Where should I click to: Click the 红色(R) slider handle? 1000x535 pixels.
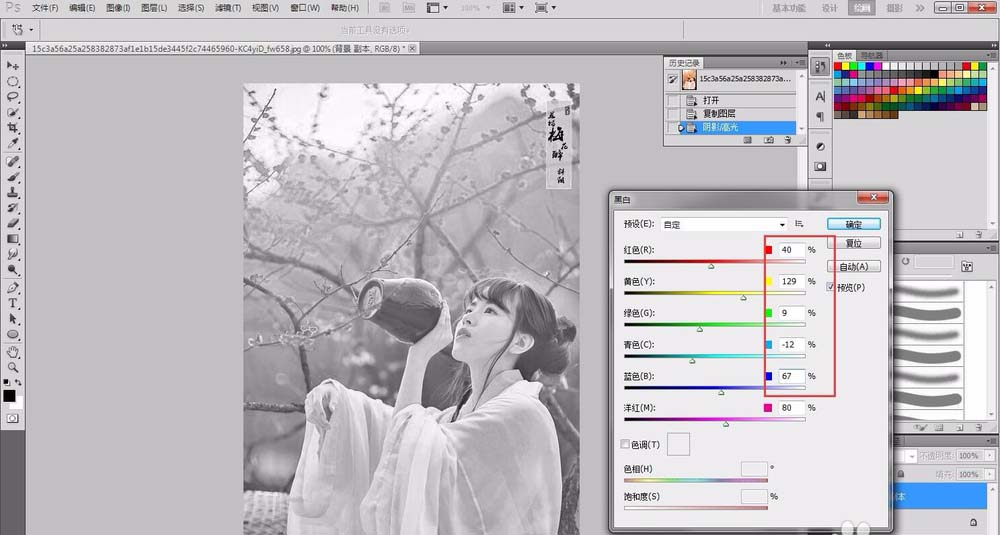pyautogui.click(x=711, y=267)
